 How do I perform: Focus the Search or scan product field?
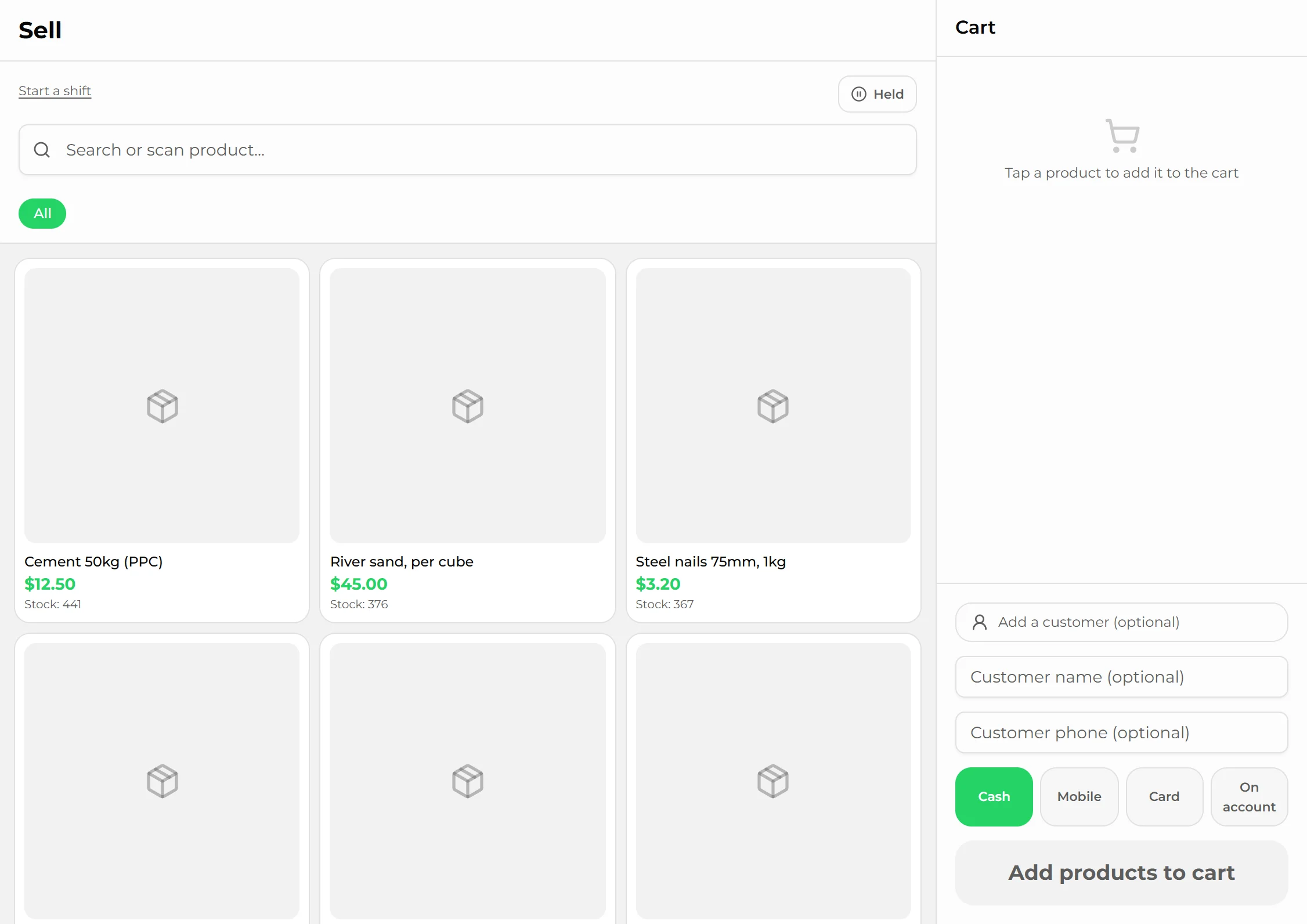[468, 150]
